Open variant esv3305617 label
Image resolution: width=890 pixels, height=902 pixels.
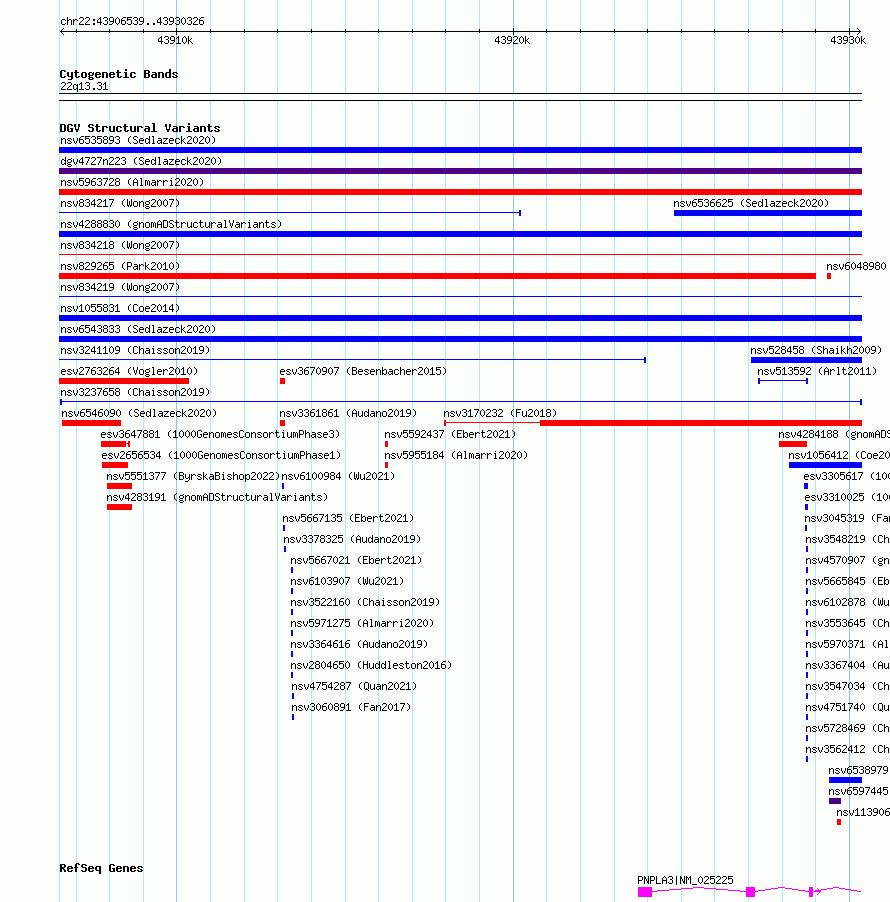(833, 476)
